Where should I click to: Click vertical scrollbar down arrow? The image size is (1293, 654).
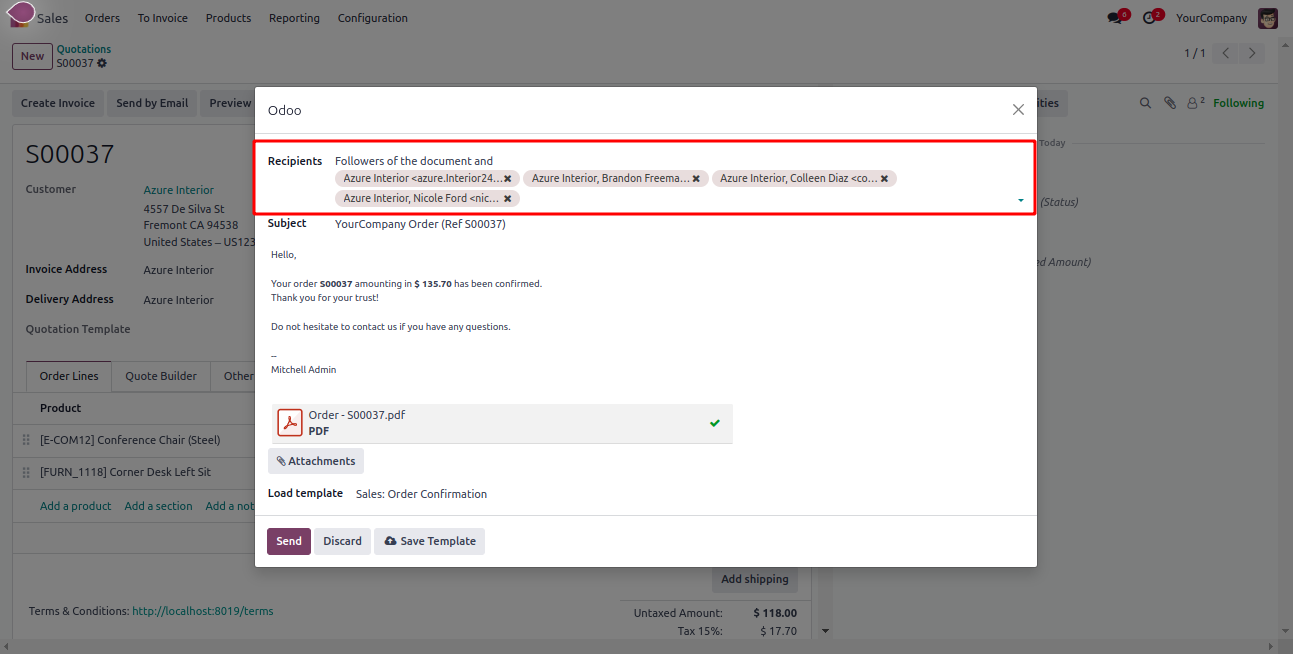tap(825, 631)
